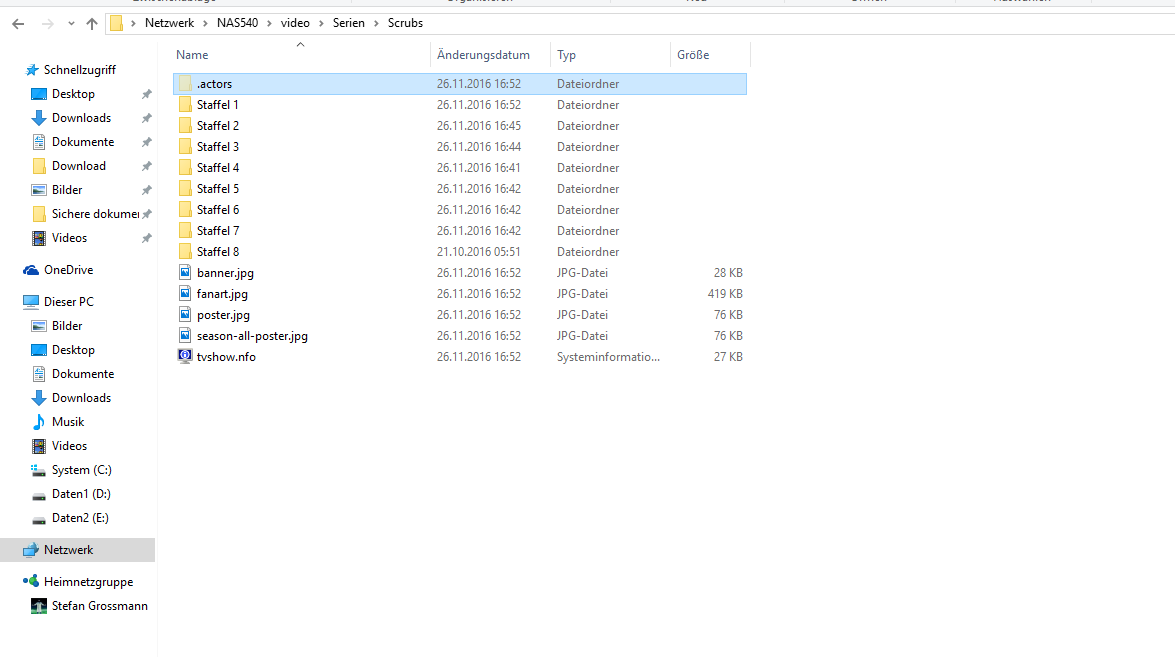Sort by the Änderungsdatum column header
The image size is (1175, 657).
tap(483, 55)
